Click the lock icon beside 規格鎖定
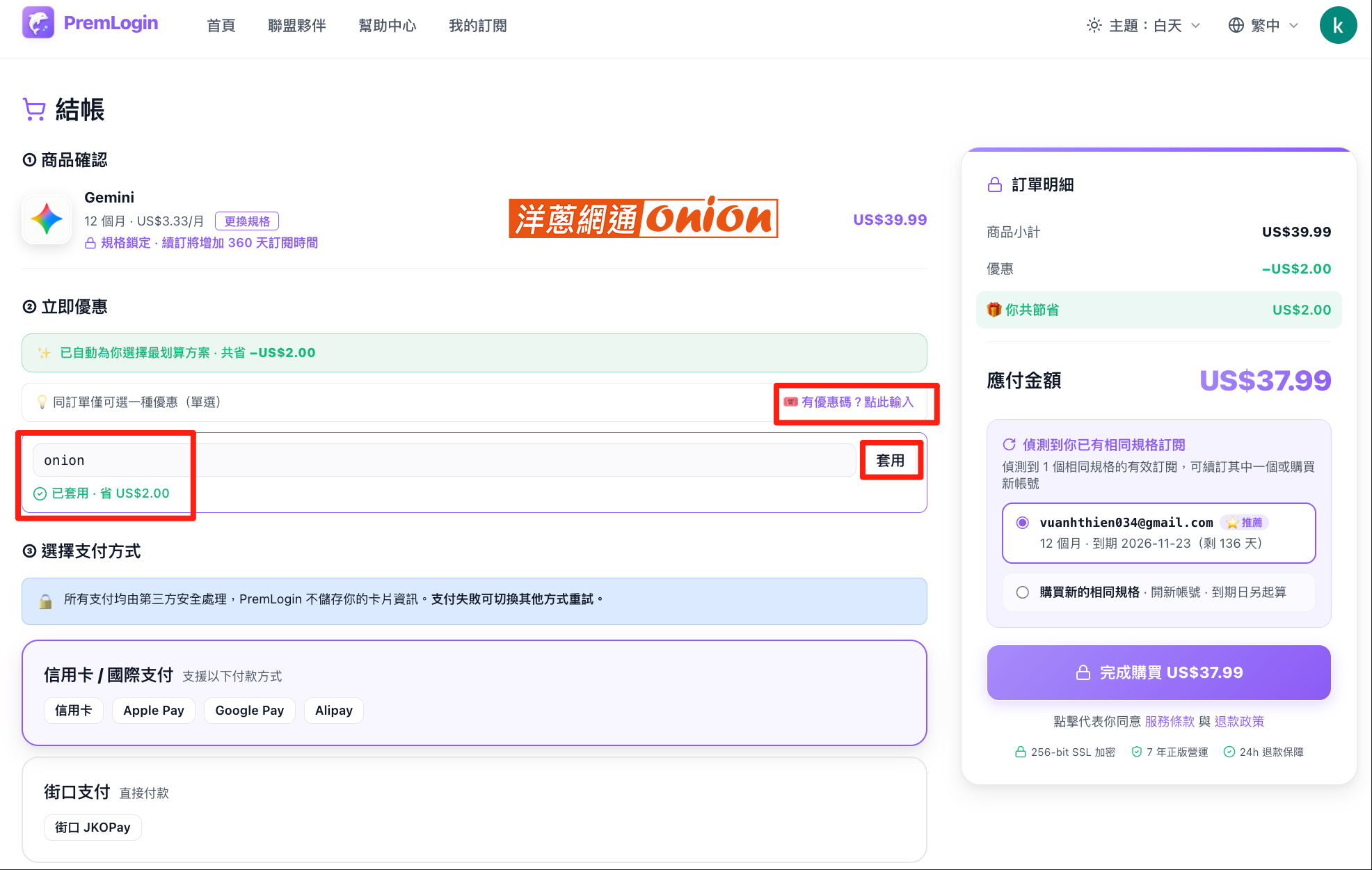Screen dimensions: 1372x870 (x=90, y=243)
